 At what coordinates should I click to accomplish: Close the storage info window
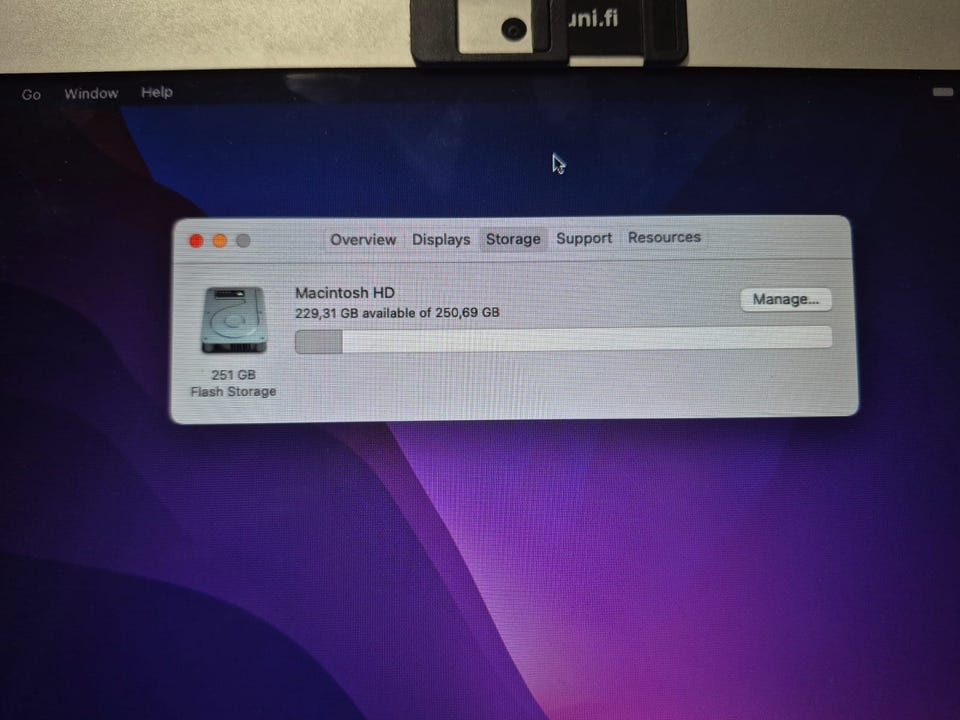coord(196,241)
